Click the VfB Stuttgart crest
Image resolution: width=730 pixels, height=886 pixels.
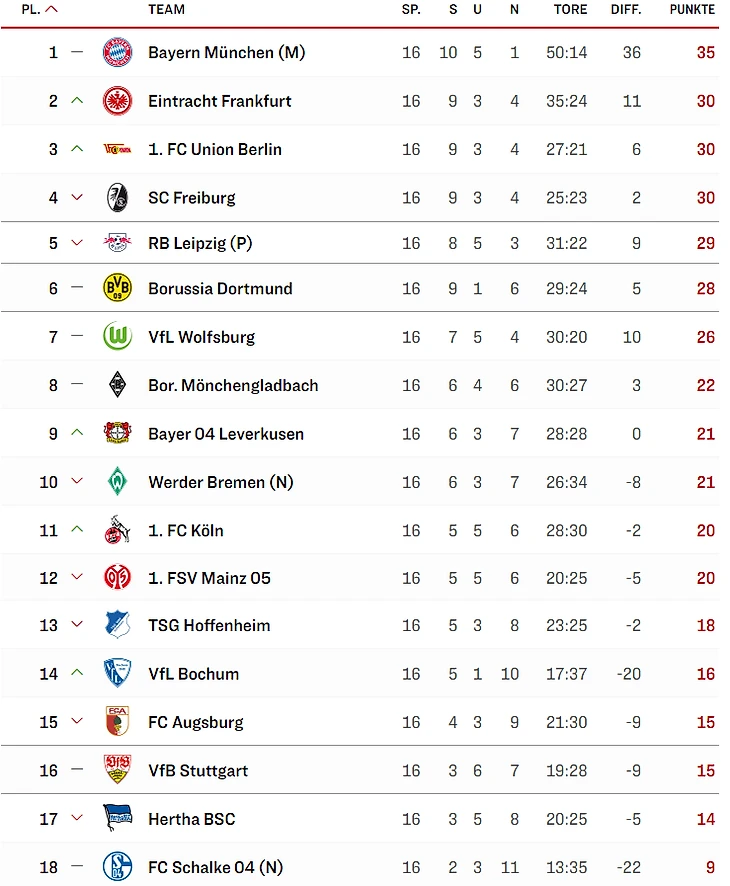tap(117, 770)
